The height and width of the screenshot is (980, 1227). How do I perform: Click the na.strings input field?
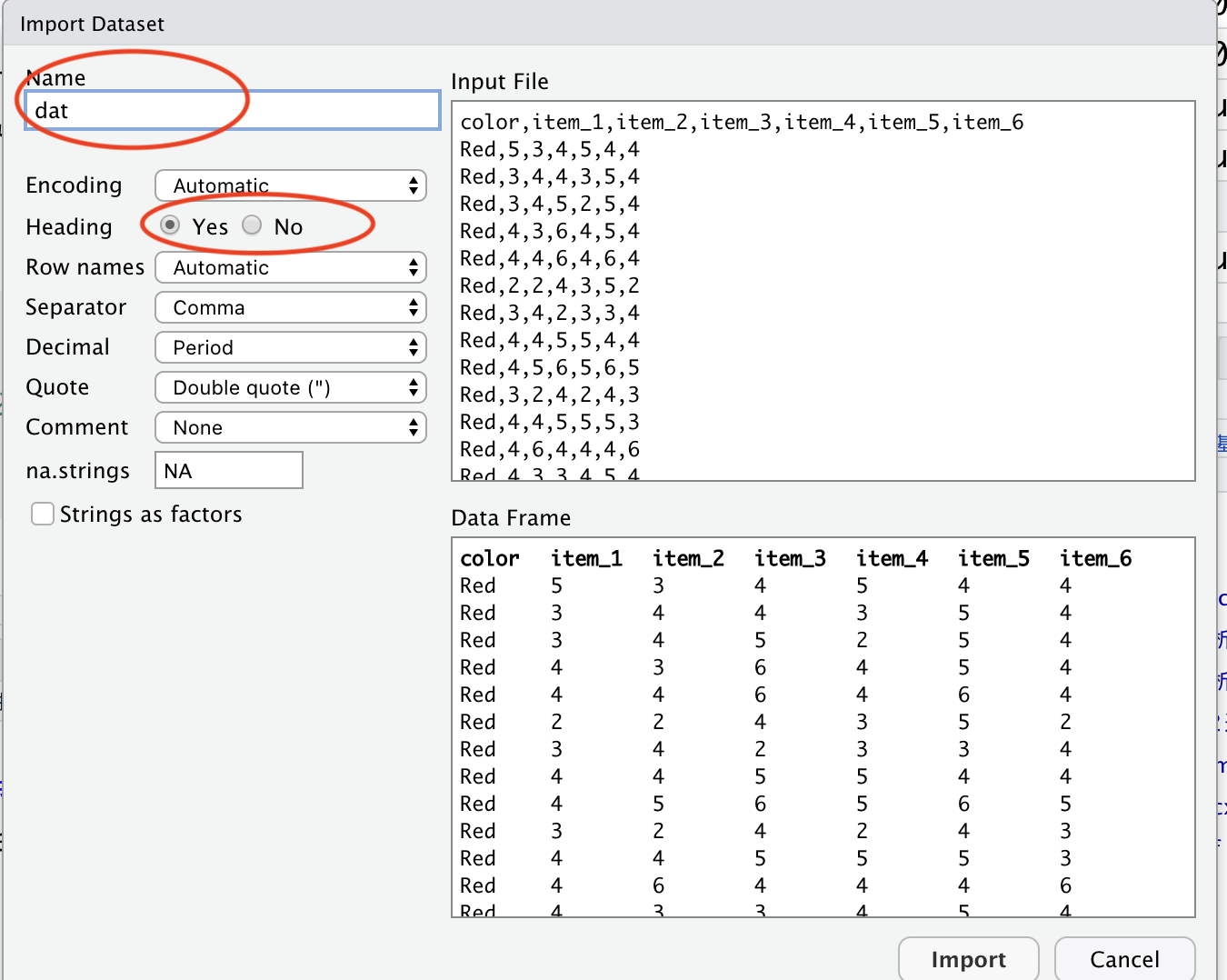228,471
